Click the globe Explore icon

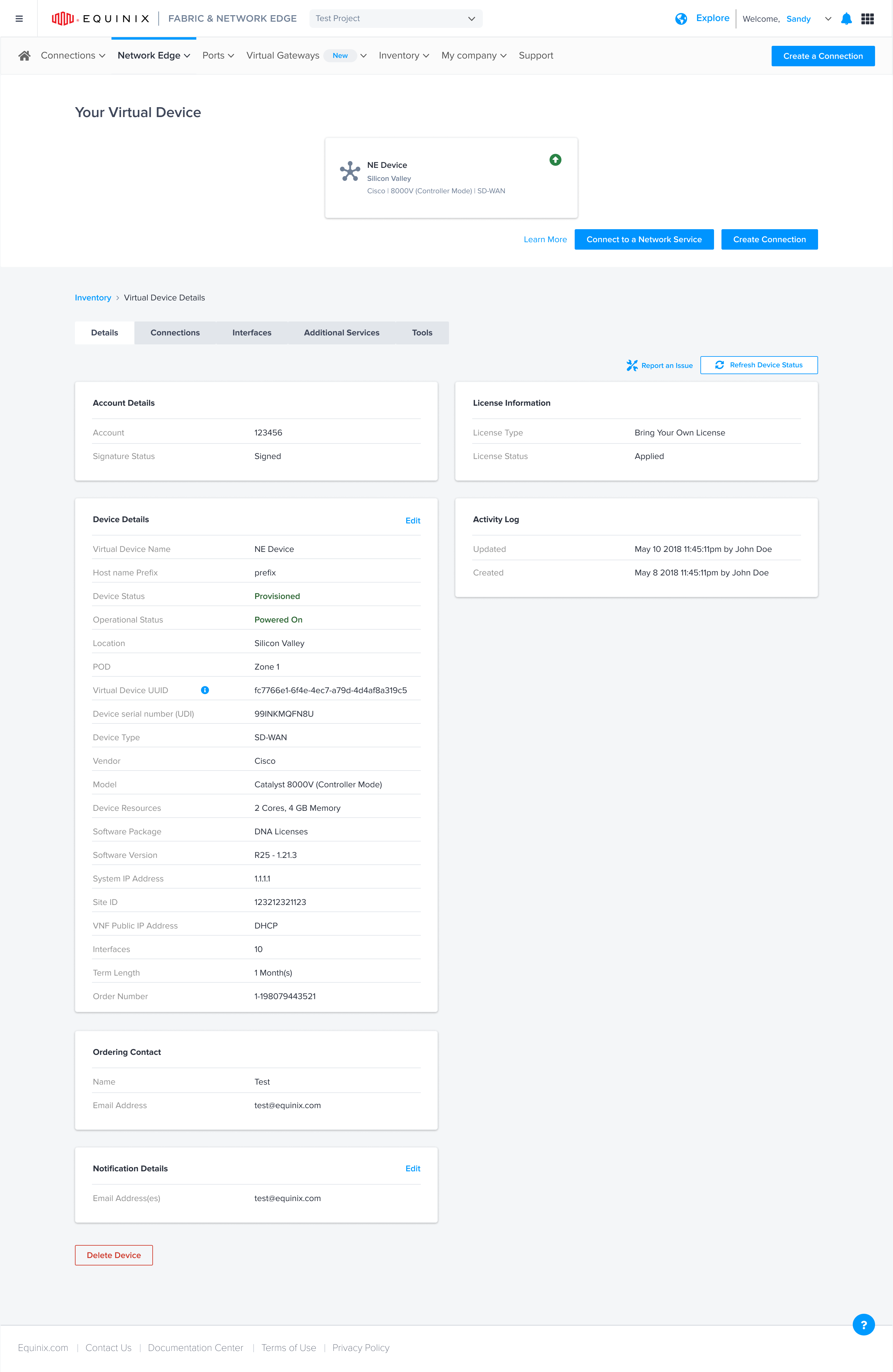coord(681,19)
